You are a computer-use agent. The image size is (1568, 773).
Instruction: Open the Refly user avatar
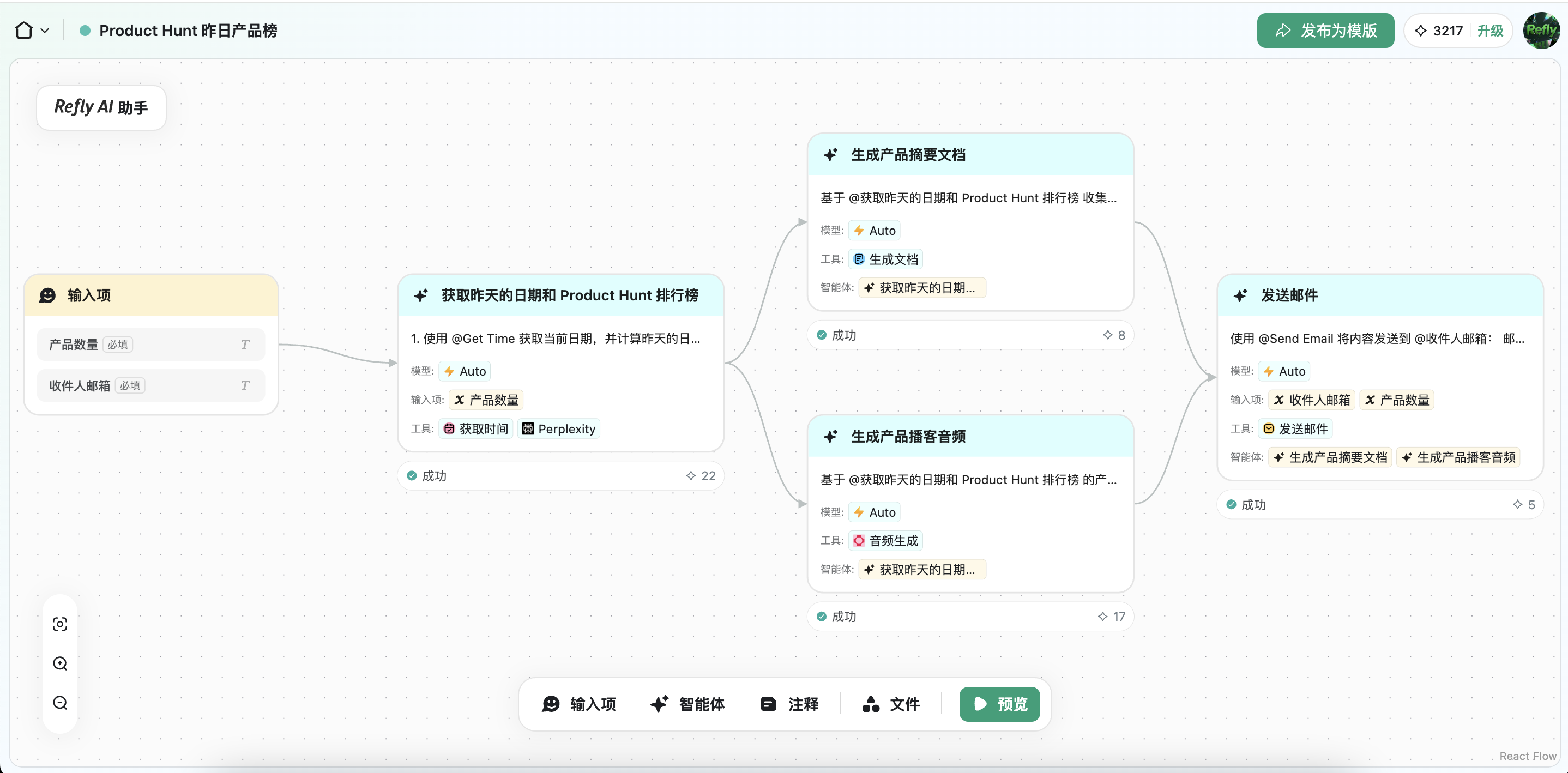pyautogui.click(x=1541, y=31)
